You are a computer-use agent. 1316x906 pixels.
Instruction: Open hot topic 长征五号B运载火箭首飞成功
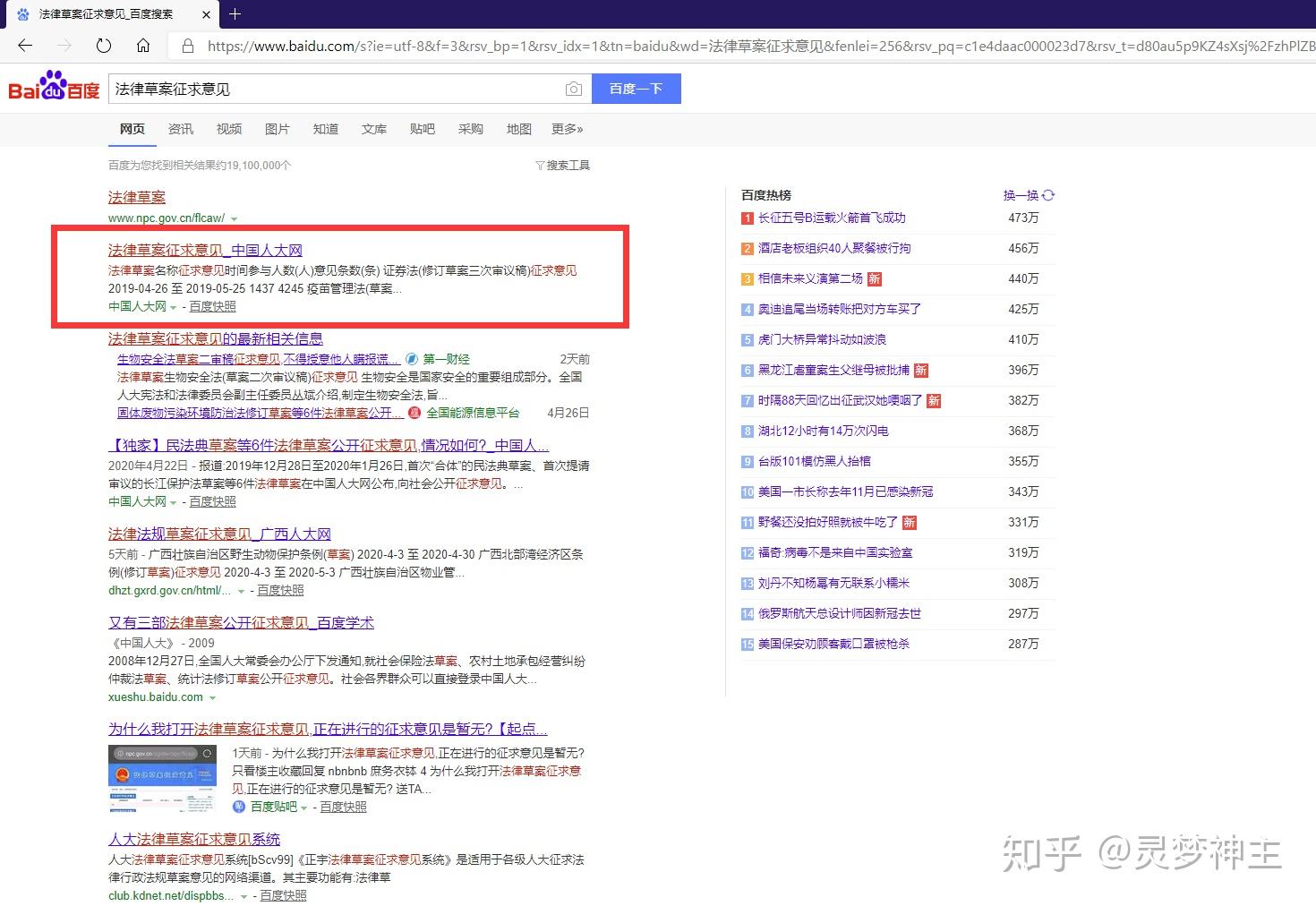click(832, 218)
